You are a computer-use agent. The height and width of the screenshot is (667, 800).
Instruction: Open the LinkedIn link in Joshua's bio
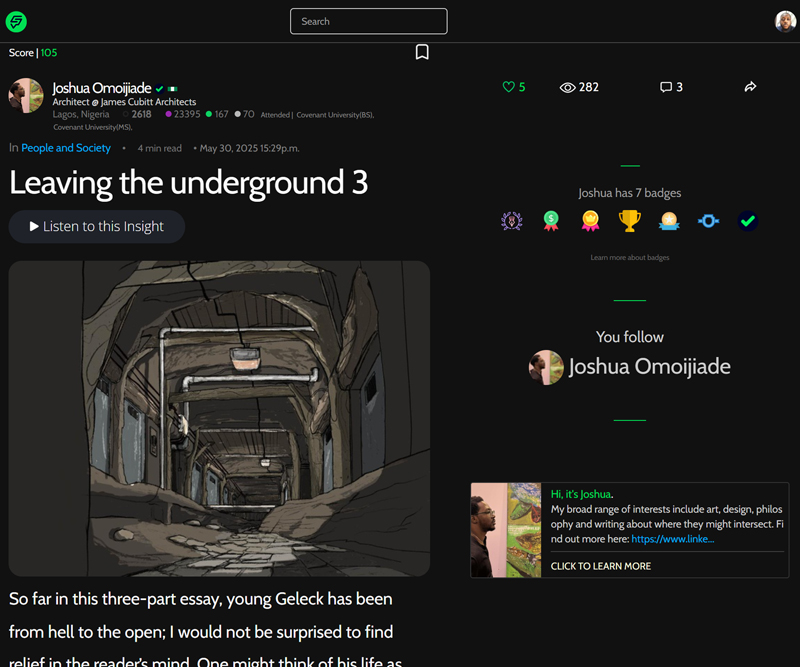click(x=672, y=539)
